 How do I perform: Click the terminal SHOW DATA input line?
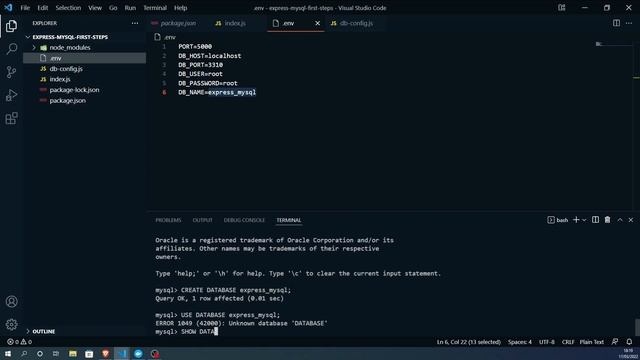(187, 331)
